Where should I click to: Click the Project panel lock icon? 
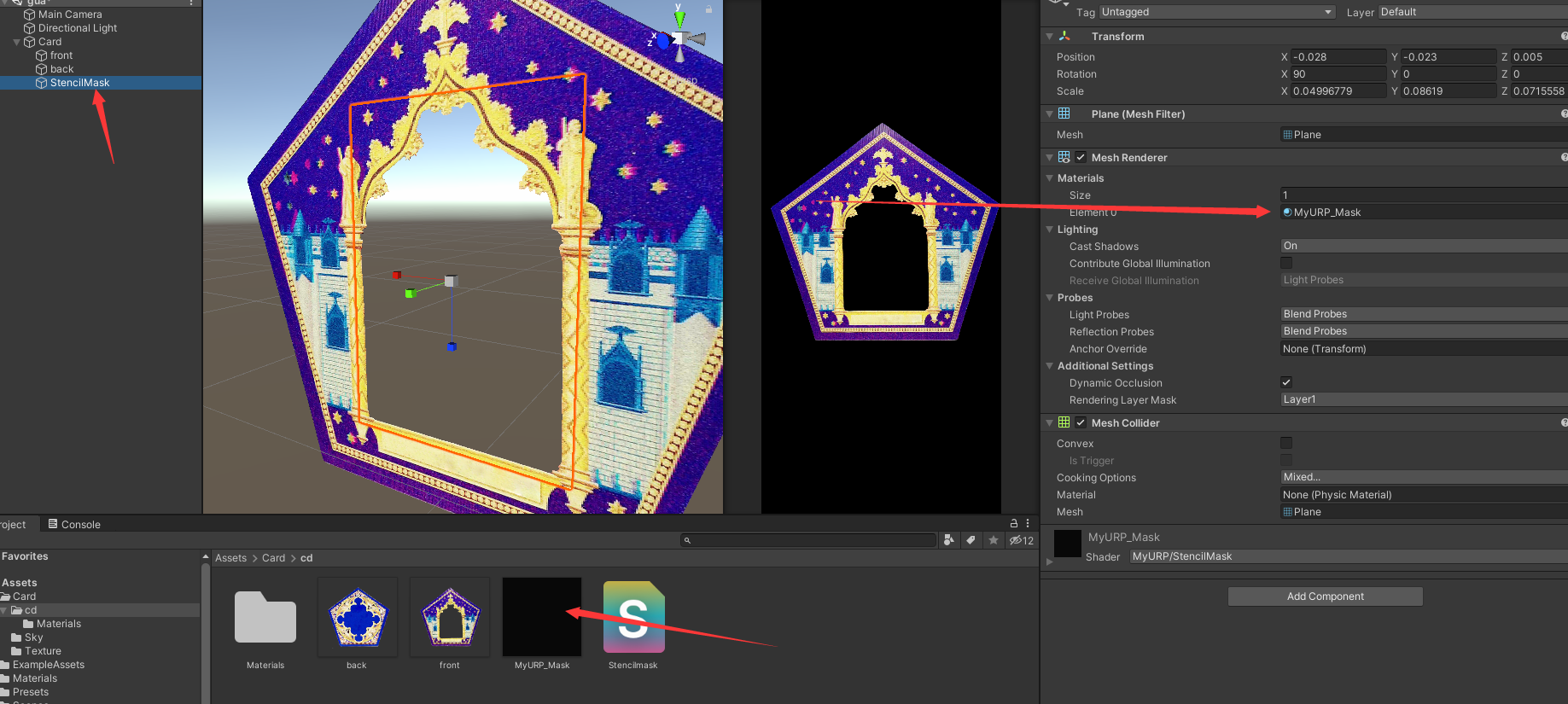(1014, 523)
